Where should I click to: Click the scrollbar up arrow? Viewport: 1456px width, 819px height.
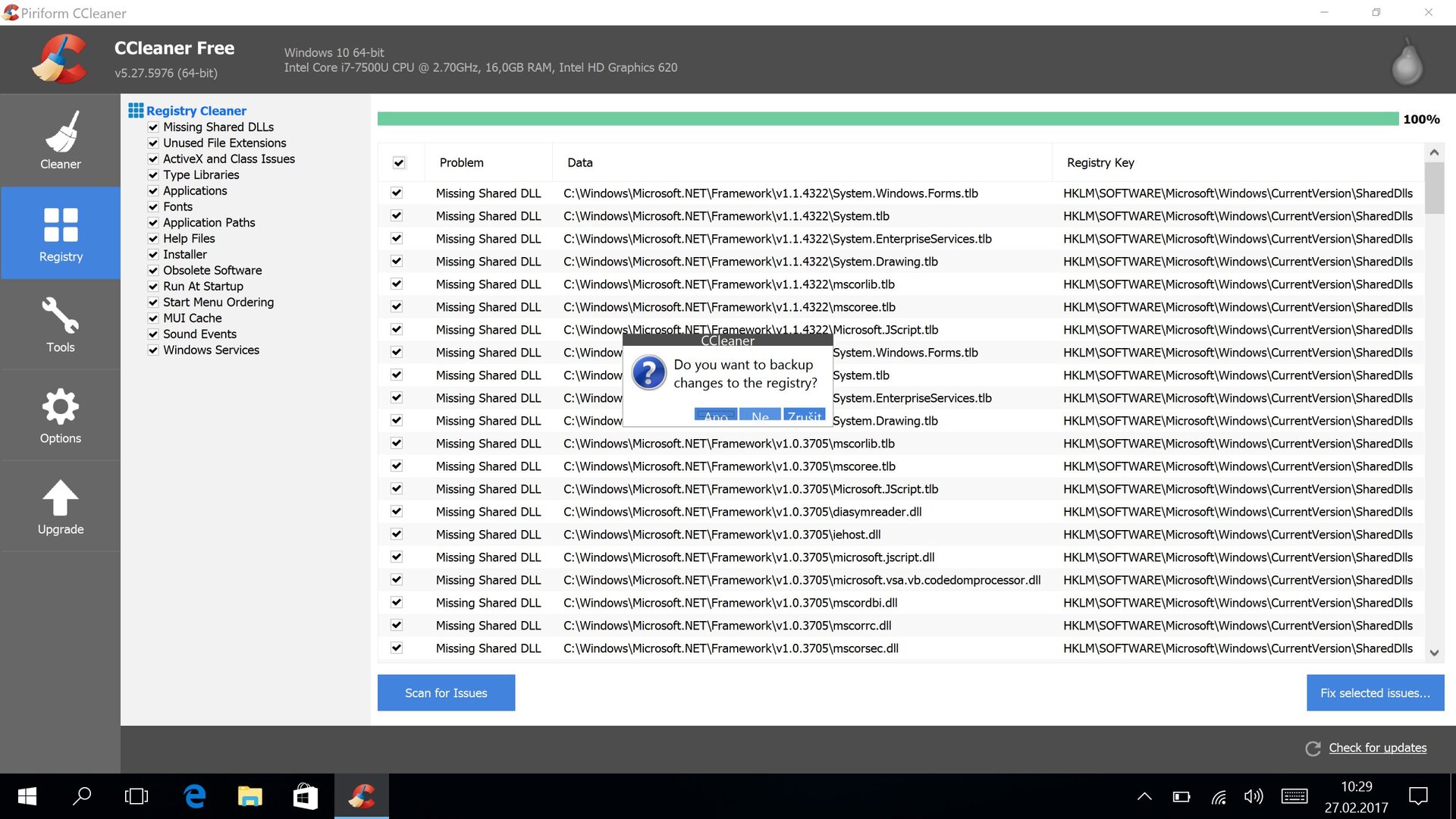pyautogui.click(x=1434, y=152)
